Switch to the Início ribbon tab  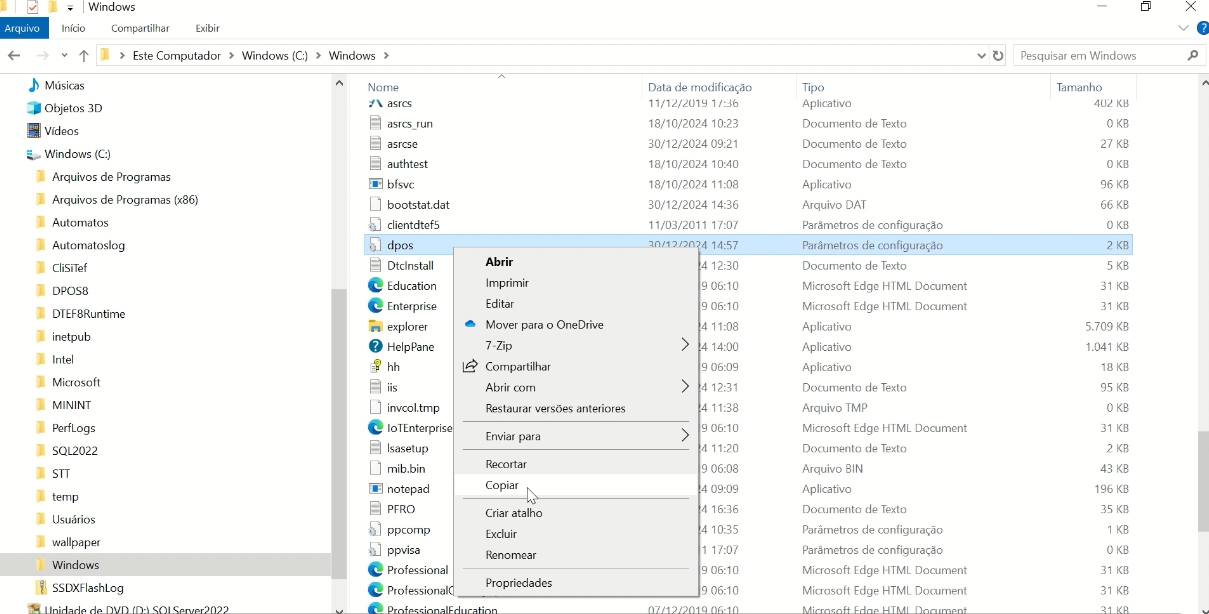(73, 28)
